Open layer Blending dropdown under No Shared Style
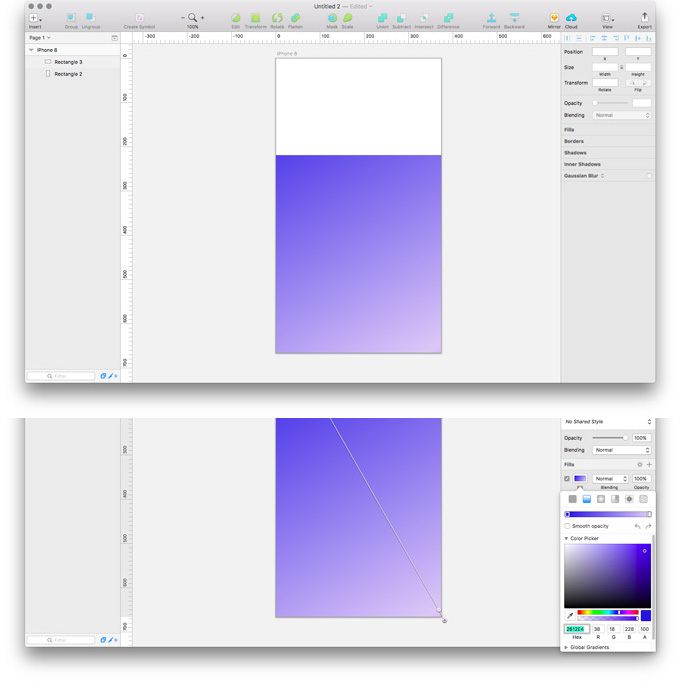The width and height of the screenshot is (680, 682). (622, 450)
